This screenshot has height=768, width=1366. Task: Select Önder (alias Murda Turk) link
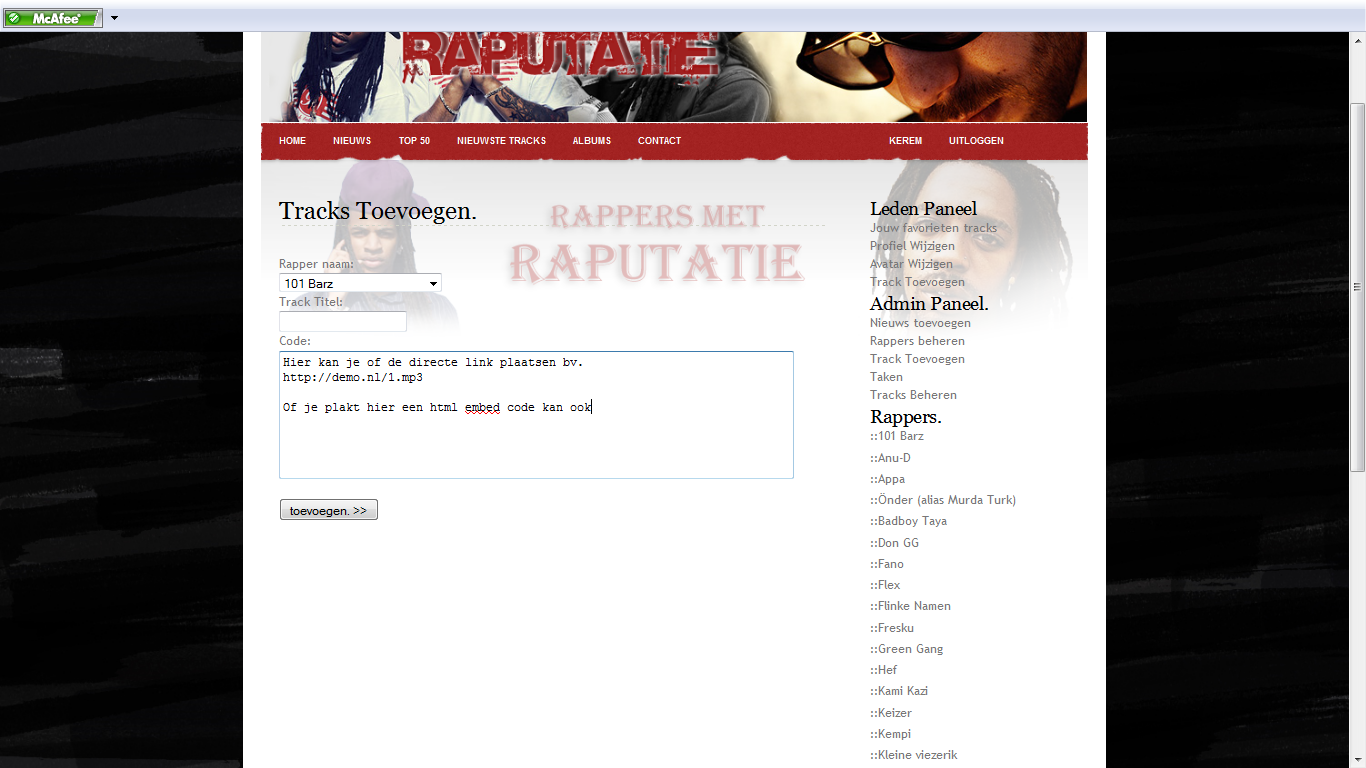pos(943,500)
